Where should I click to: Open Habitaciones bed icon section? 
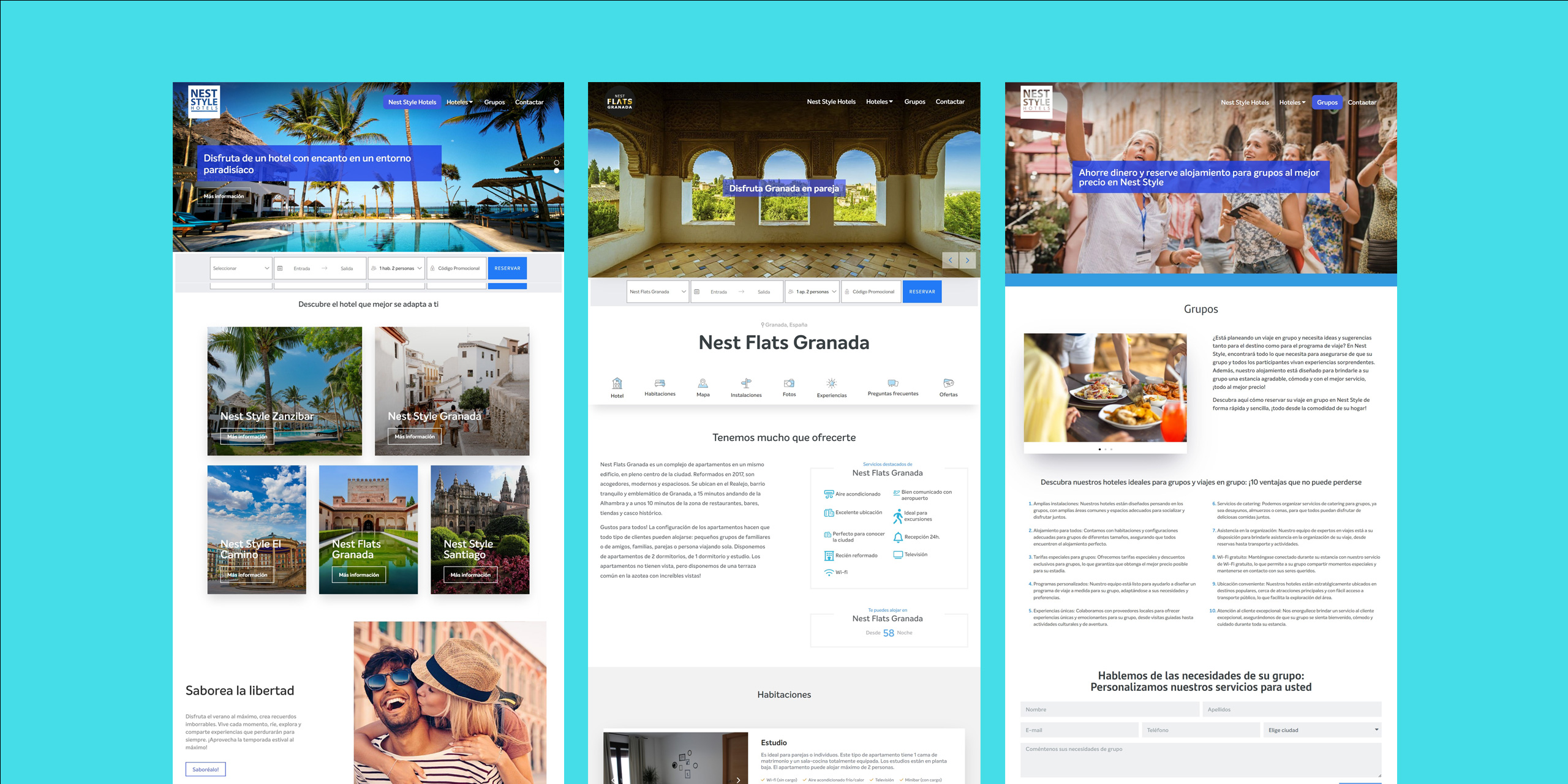tap(660, 383)
